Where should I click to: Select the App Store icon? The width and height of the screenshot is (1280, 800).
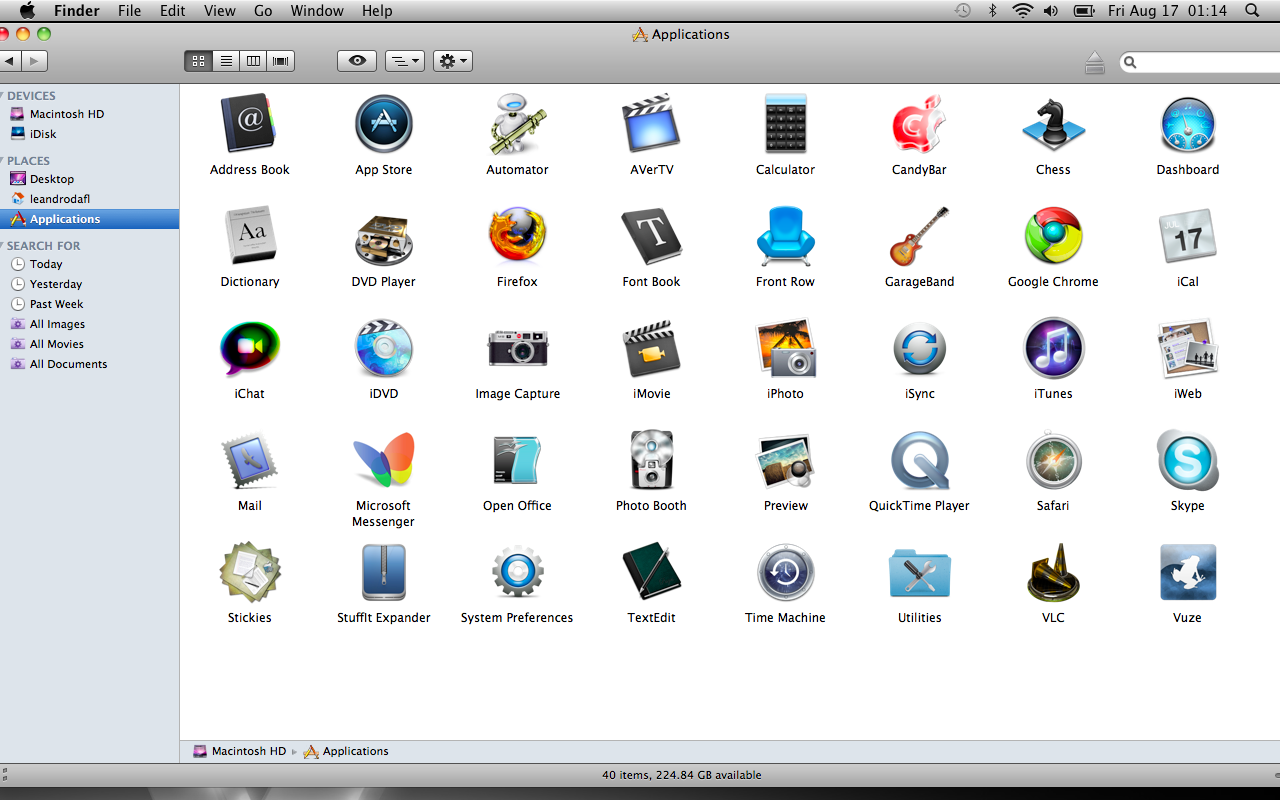tap(383, 124)
